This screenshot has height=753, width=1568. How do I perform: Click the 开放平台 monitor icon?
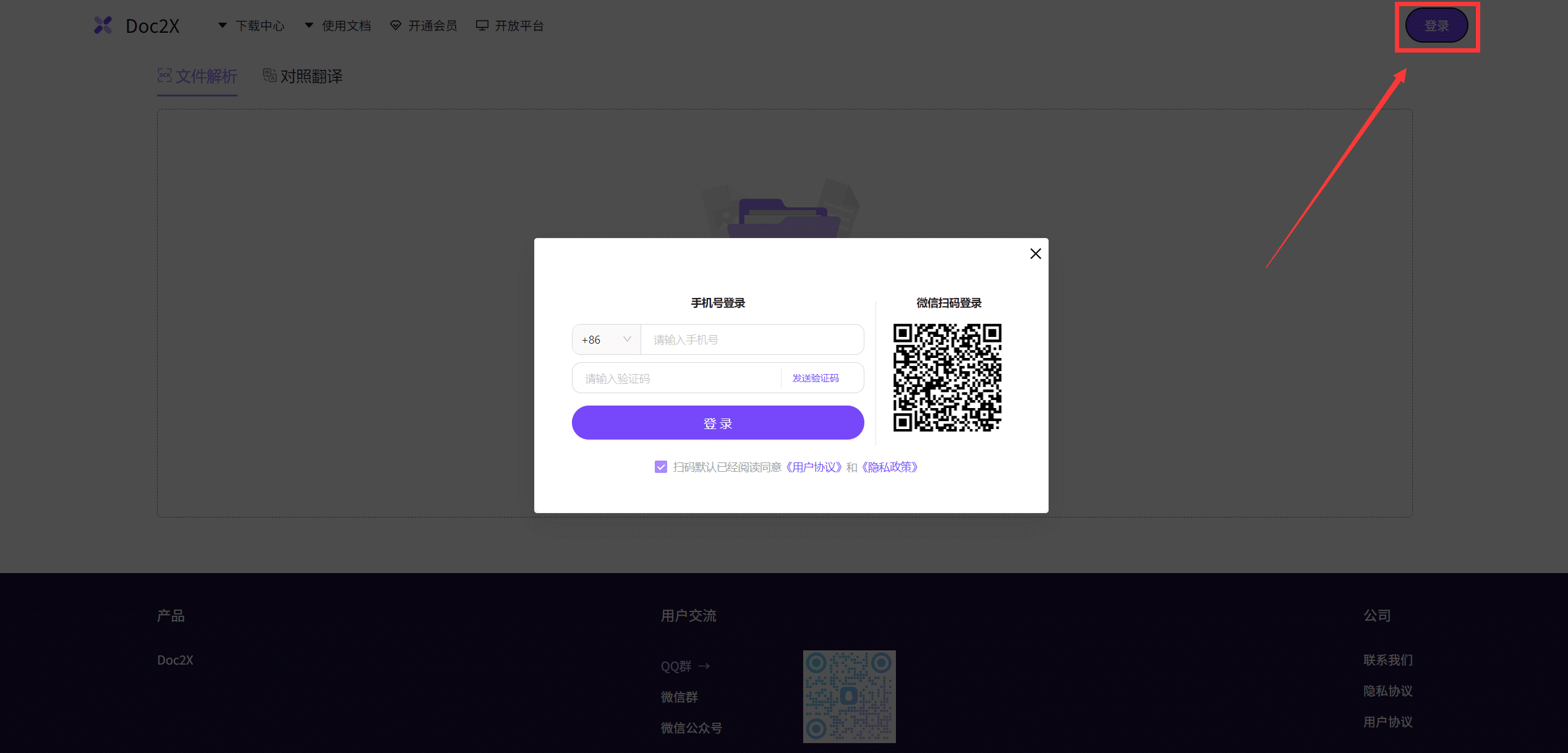pos(482,25)
